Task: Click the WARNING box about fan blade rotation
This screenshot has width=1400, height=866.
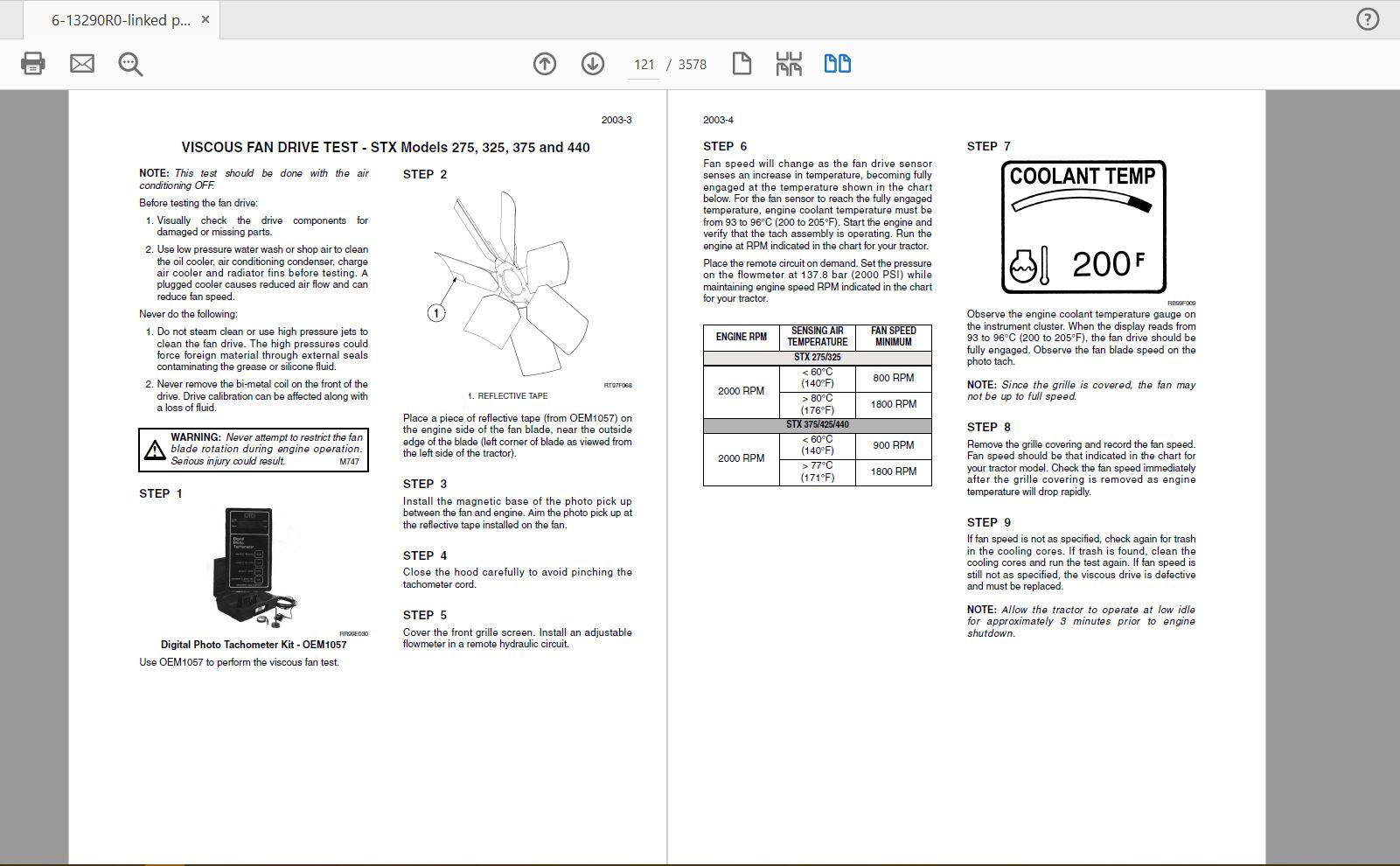Action: 254,450
